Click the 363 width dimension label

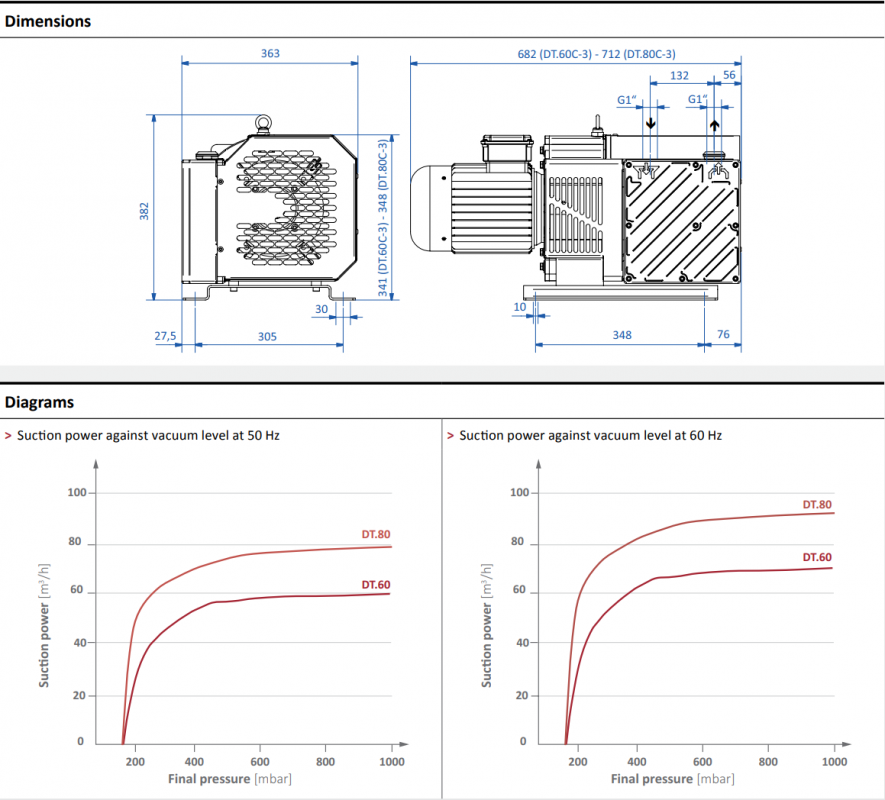tap(270, 53)
